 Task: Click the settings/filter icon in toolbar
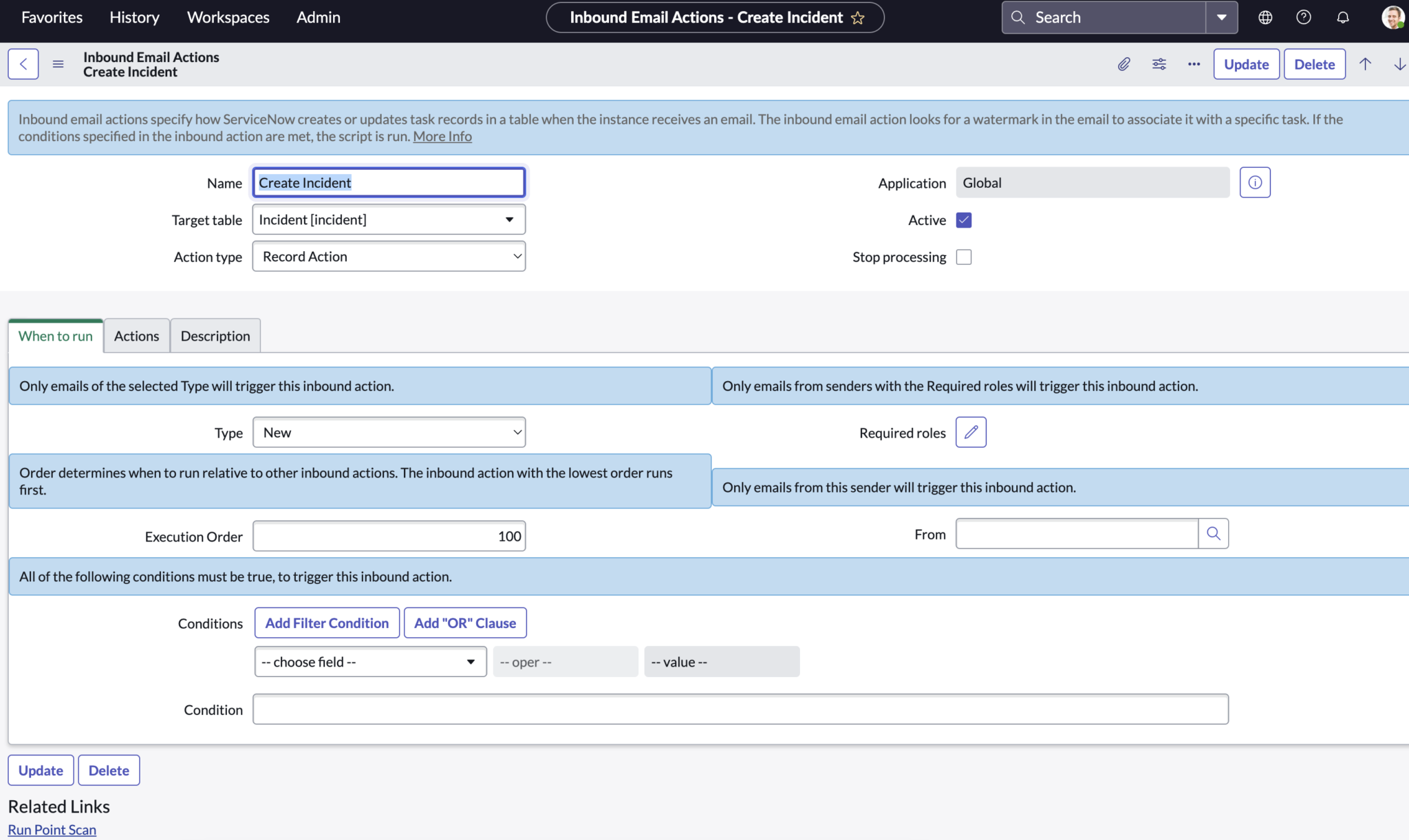click(1158, 64)
